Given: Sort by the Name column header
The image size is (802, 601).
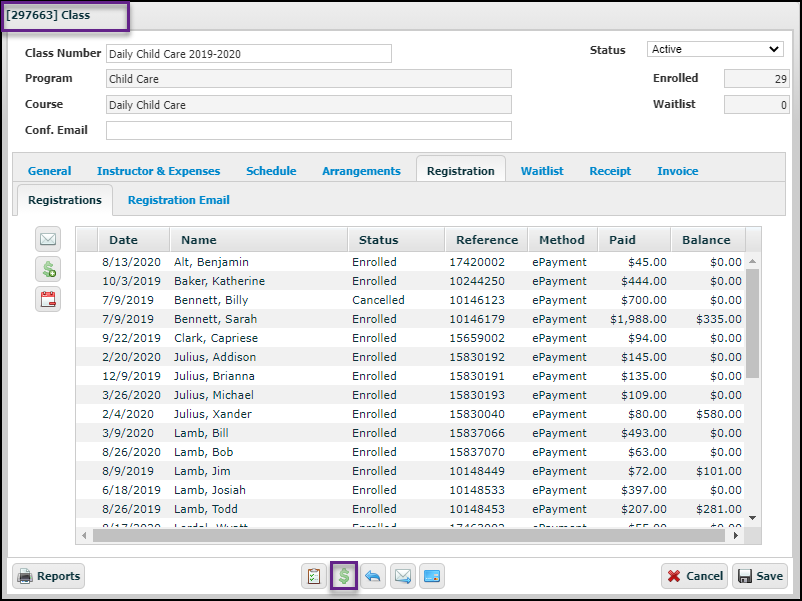Looking at the screenshot, I should point(259,240).
